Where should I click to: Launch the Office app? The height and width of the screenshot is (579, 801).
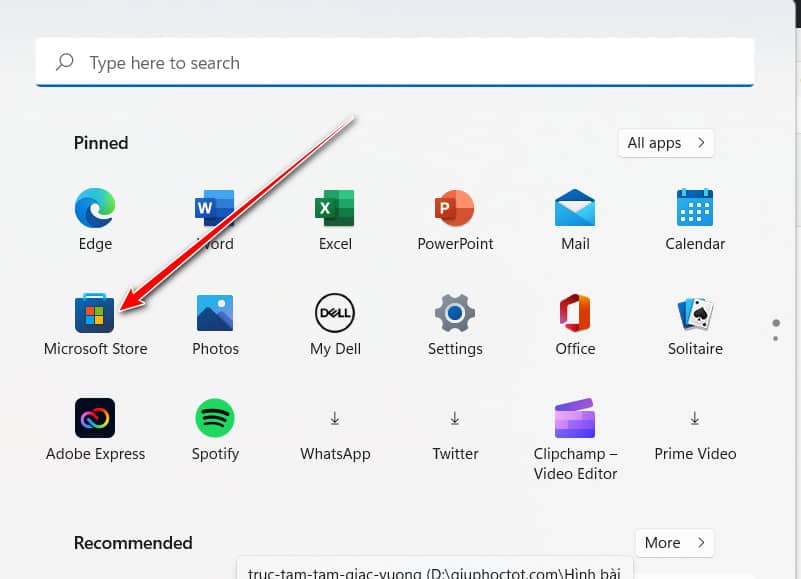coord(575,313)
